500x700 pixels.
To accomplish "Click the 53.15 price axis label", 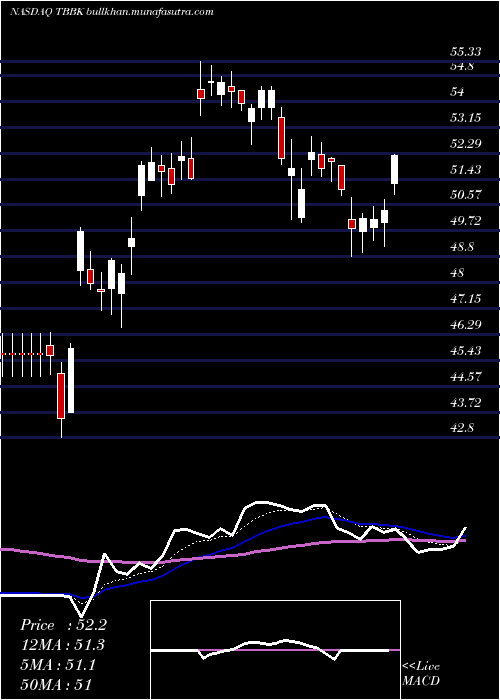I will point(466,117).
